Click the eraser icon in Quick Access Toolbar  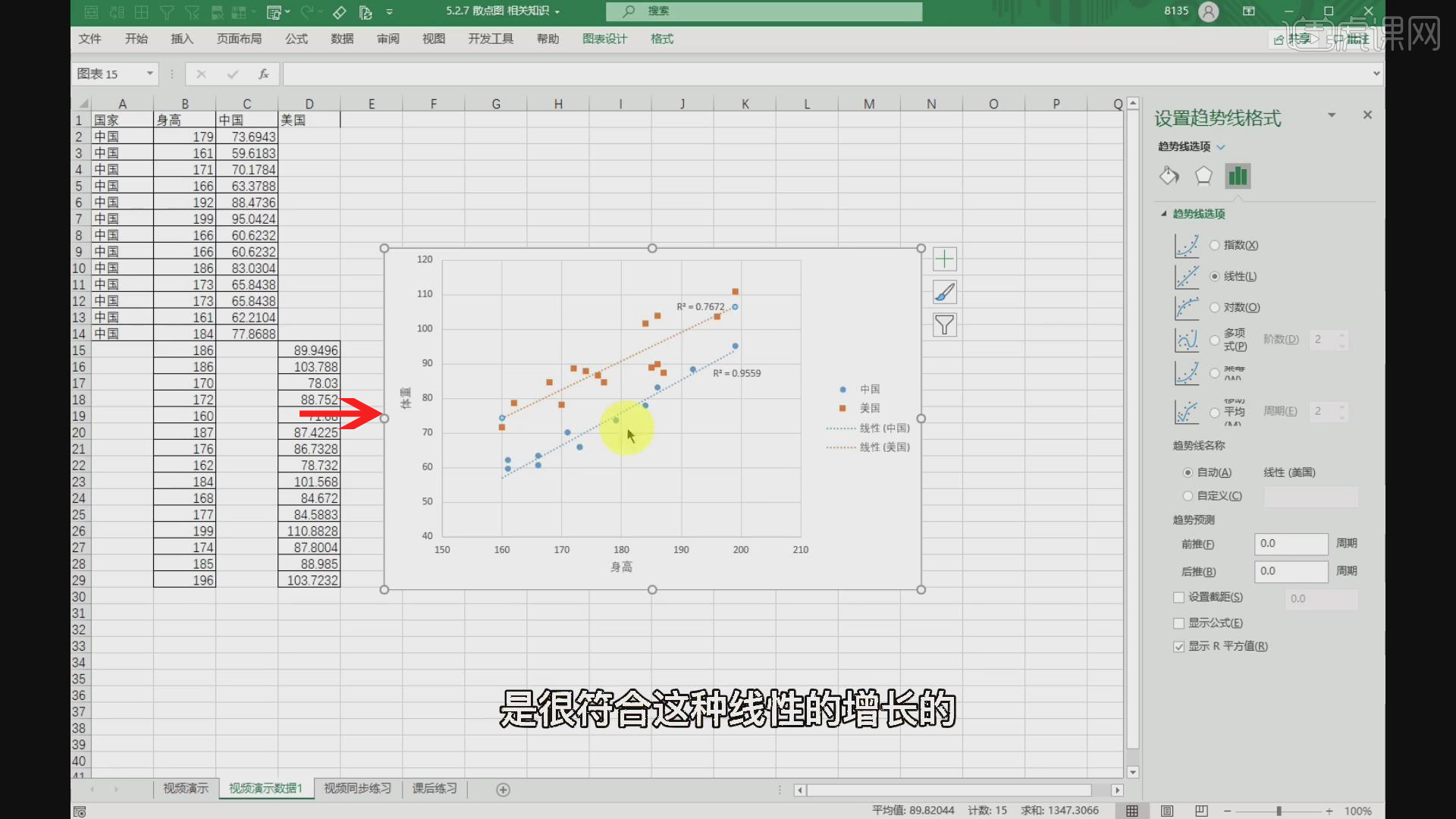(x=339, y=12)
